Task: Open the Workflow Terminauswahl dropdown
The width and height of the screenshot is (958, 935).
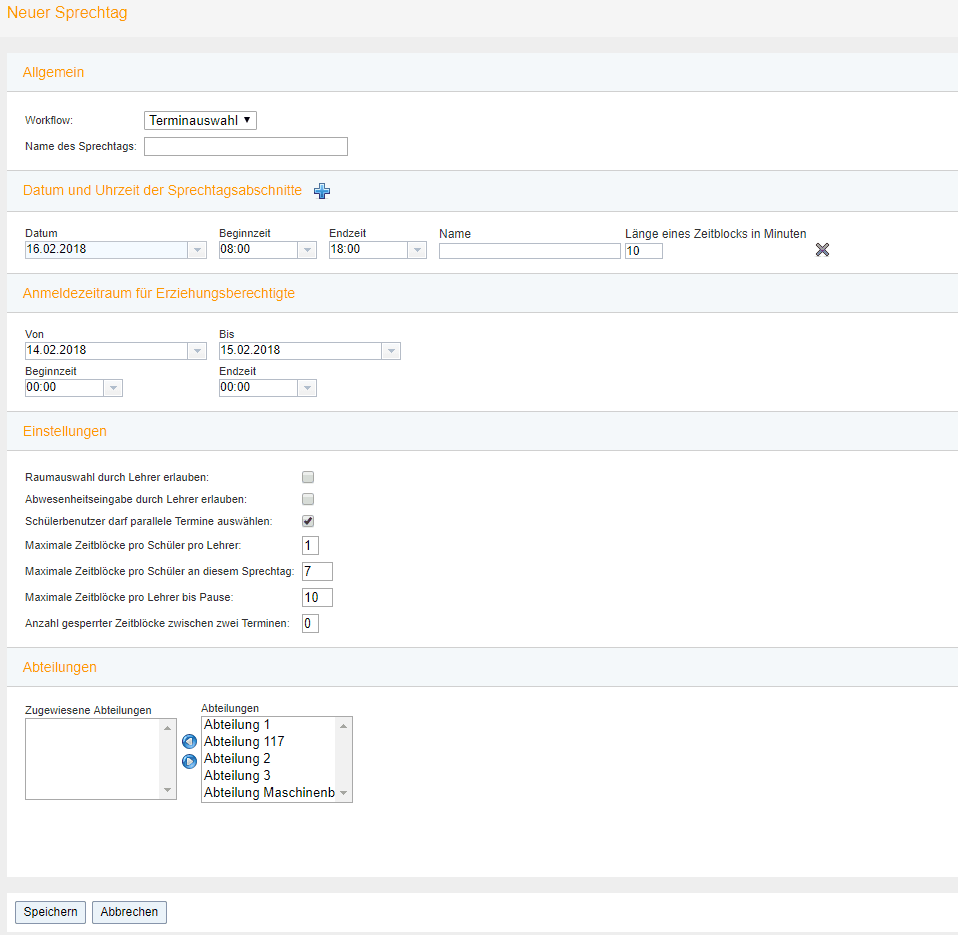Action: (x=200, y=120)
